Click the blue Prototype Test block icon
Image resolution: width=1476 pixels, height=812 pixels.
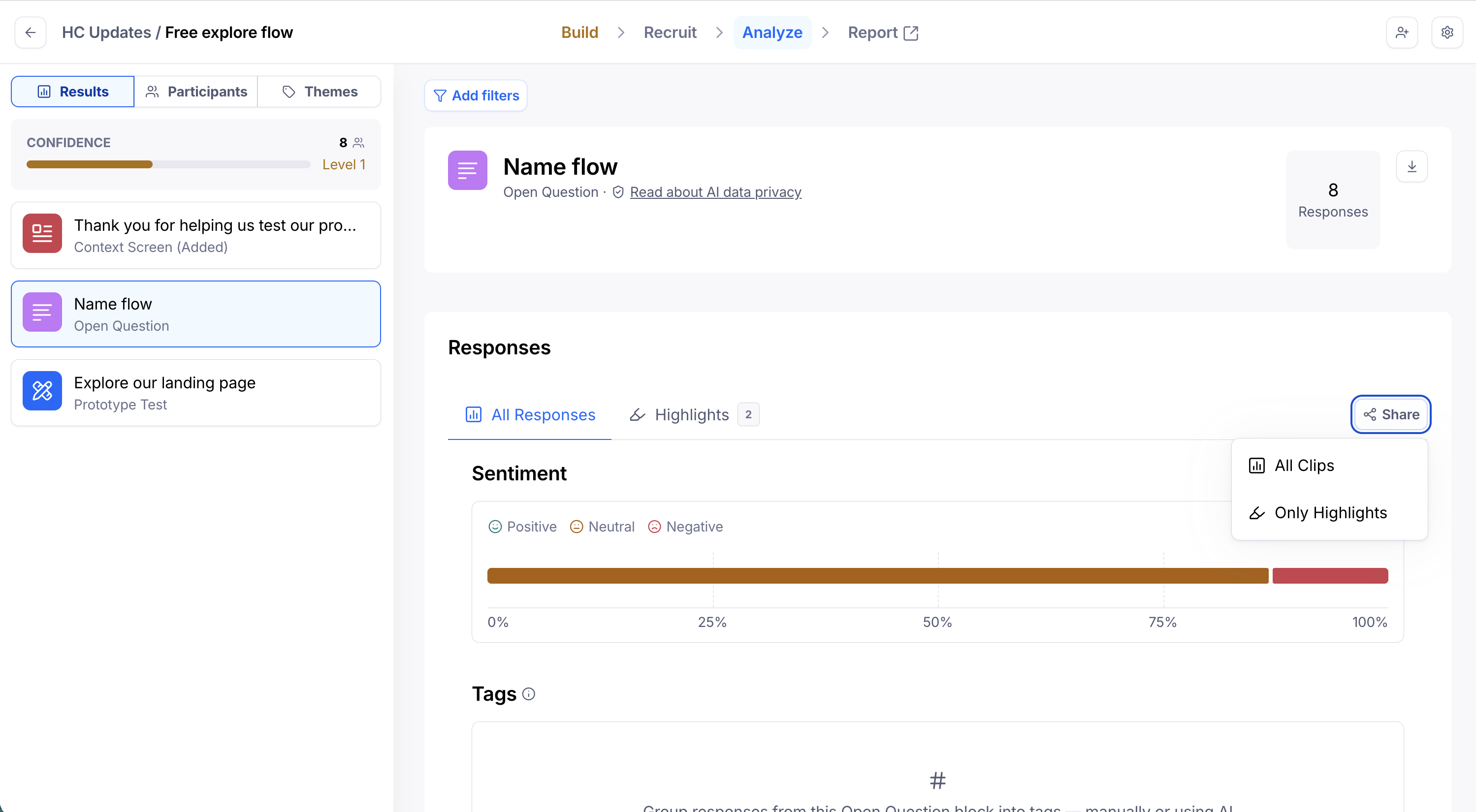pos(42,391)
